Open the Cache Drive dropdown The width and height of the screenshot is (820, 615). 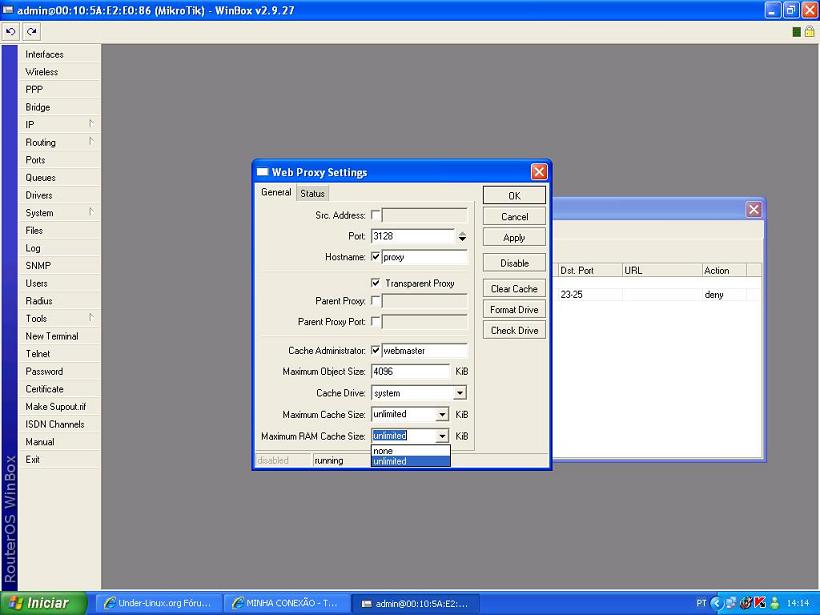pyautogui.click(x=459, y=393)
